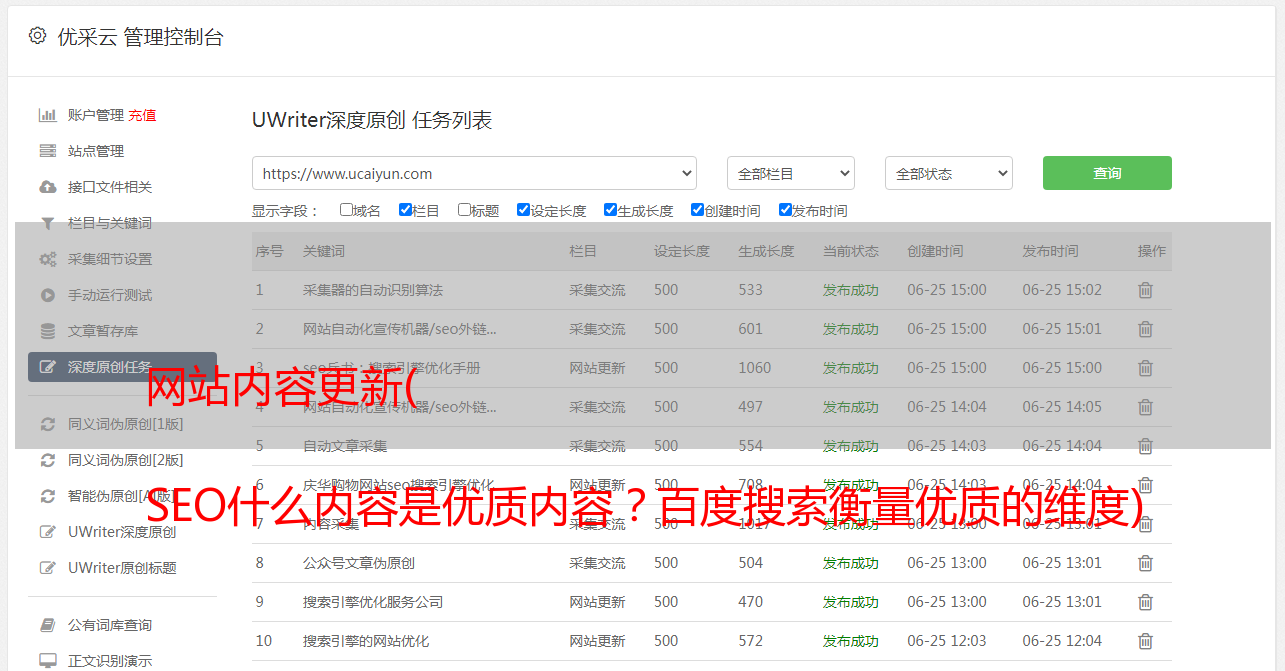The width and height of the screenshot is (1285, 671).
Task: Click the UWriter原创标题 edit icon
Action: pyautogui.click(x=47, y=568)
